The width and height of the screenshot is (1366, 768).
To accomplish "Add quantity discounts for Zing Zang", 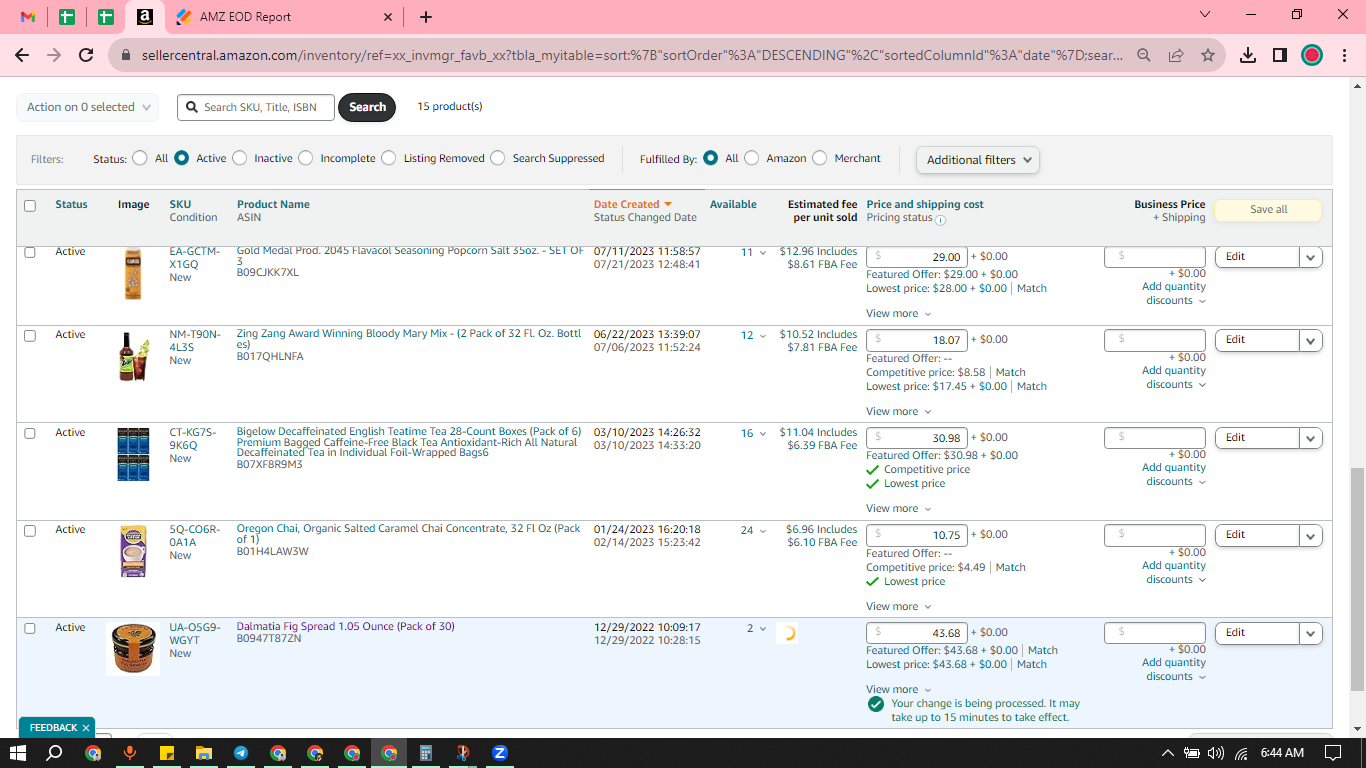I will [x=1174, y=377].
